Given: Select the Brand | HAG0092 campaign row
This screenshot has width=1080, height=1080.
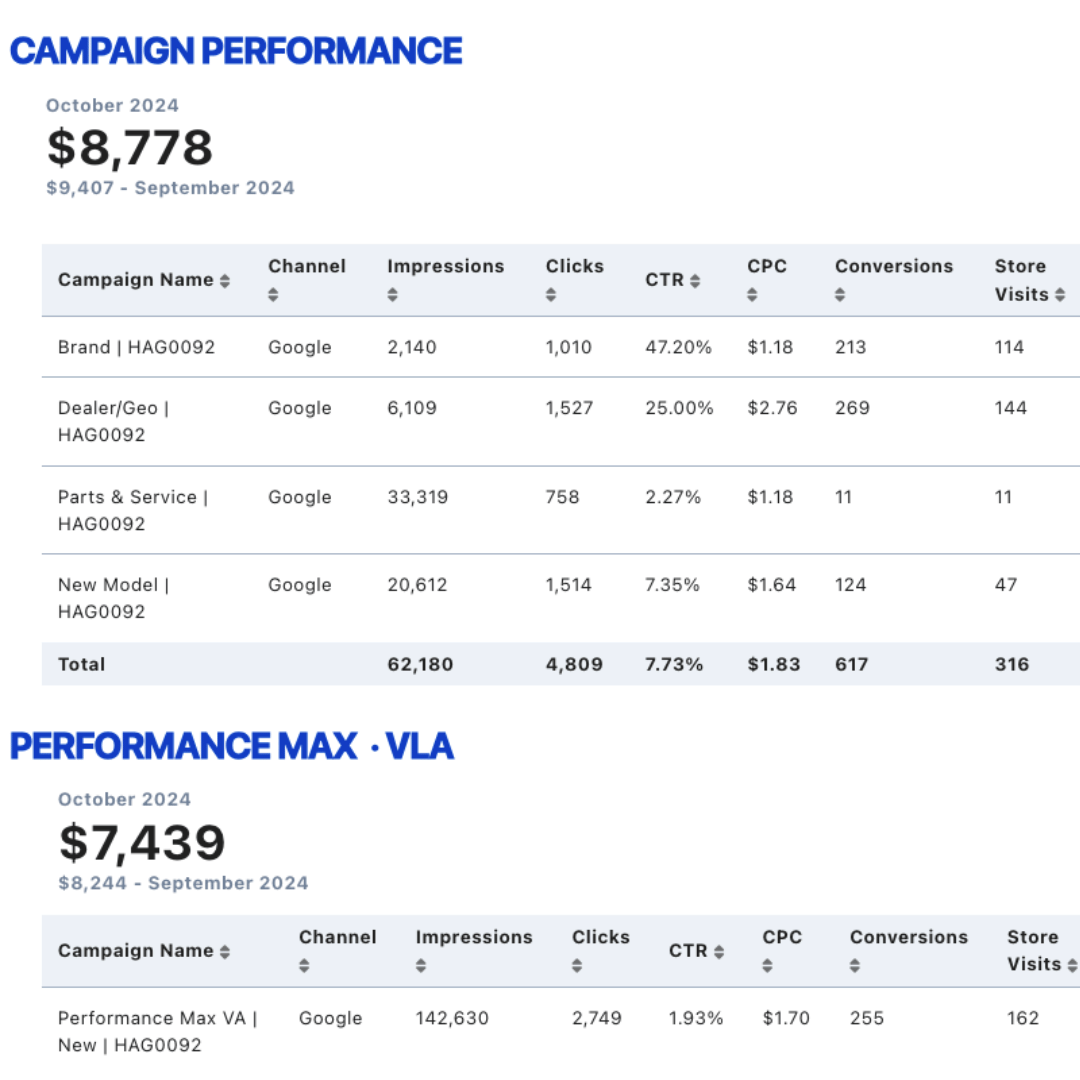Looking at the screenshot, I should 561,347.
